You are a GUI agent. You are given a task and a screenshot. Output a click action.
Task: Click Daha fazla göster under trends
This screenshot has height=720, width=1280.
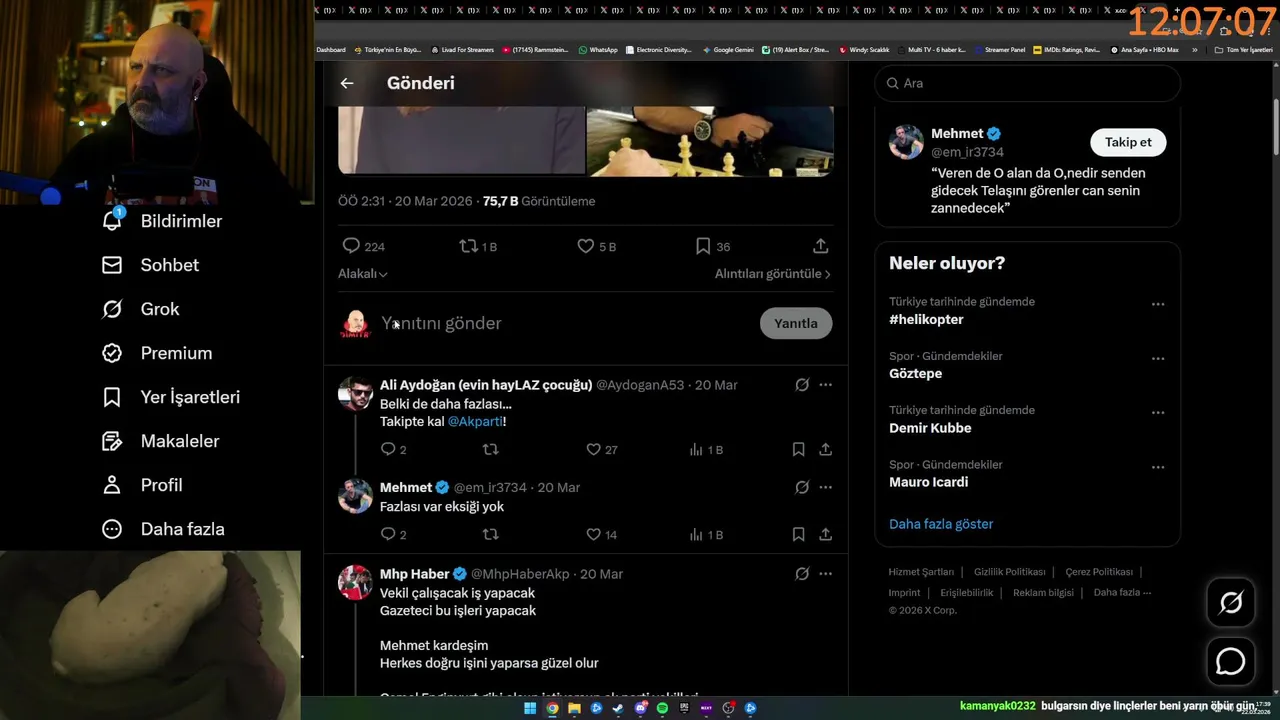point(941,524)
